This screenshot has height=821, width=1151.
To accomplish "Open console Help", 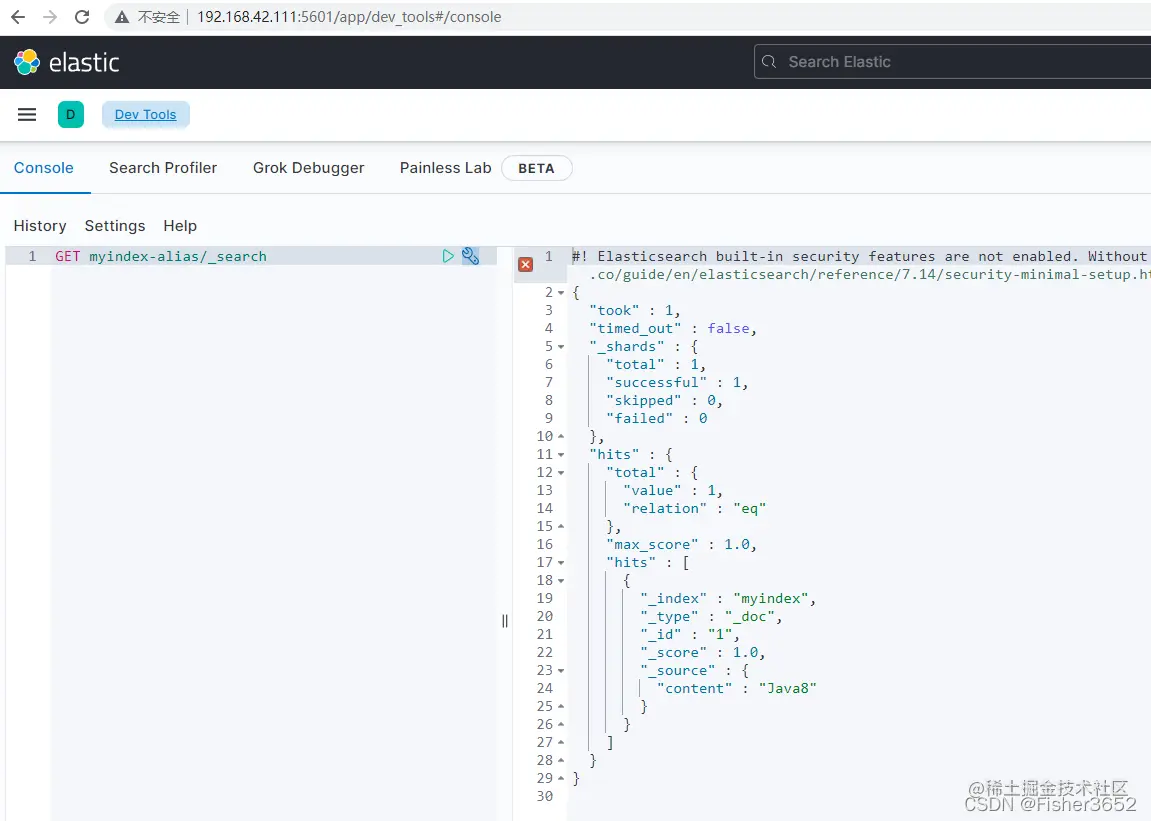I will click(180, 225).
